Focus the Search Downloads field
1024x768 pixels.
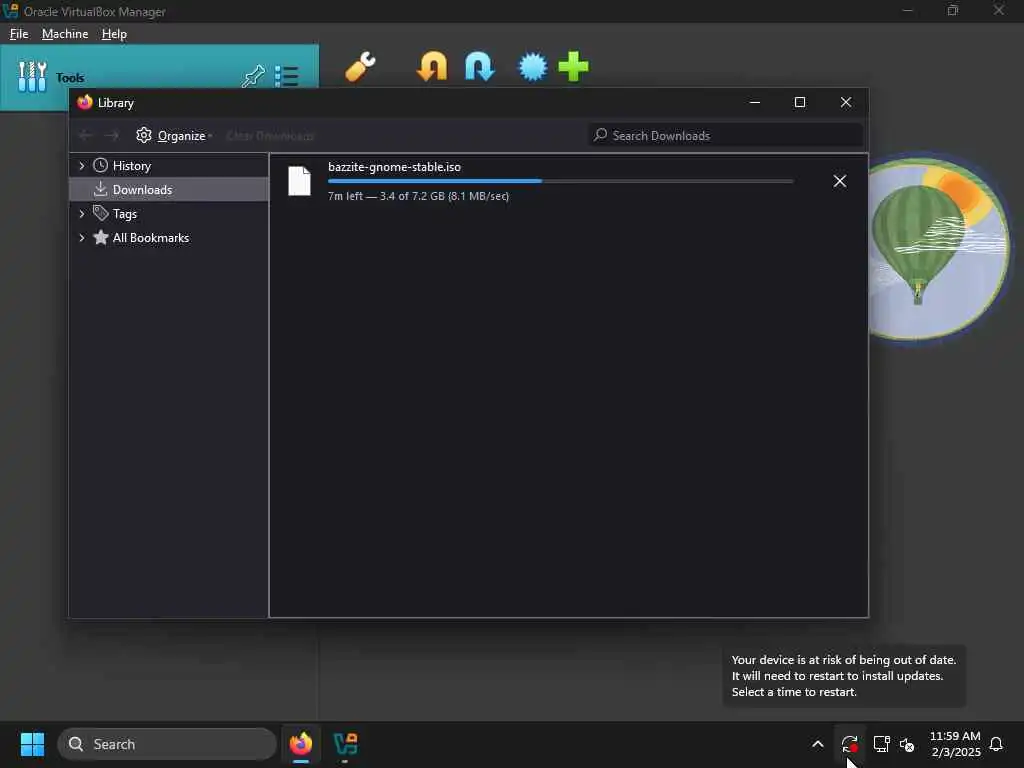pos(725,135)
